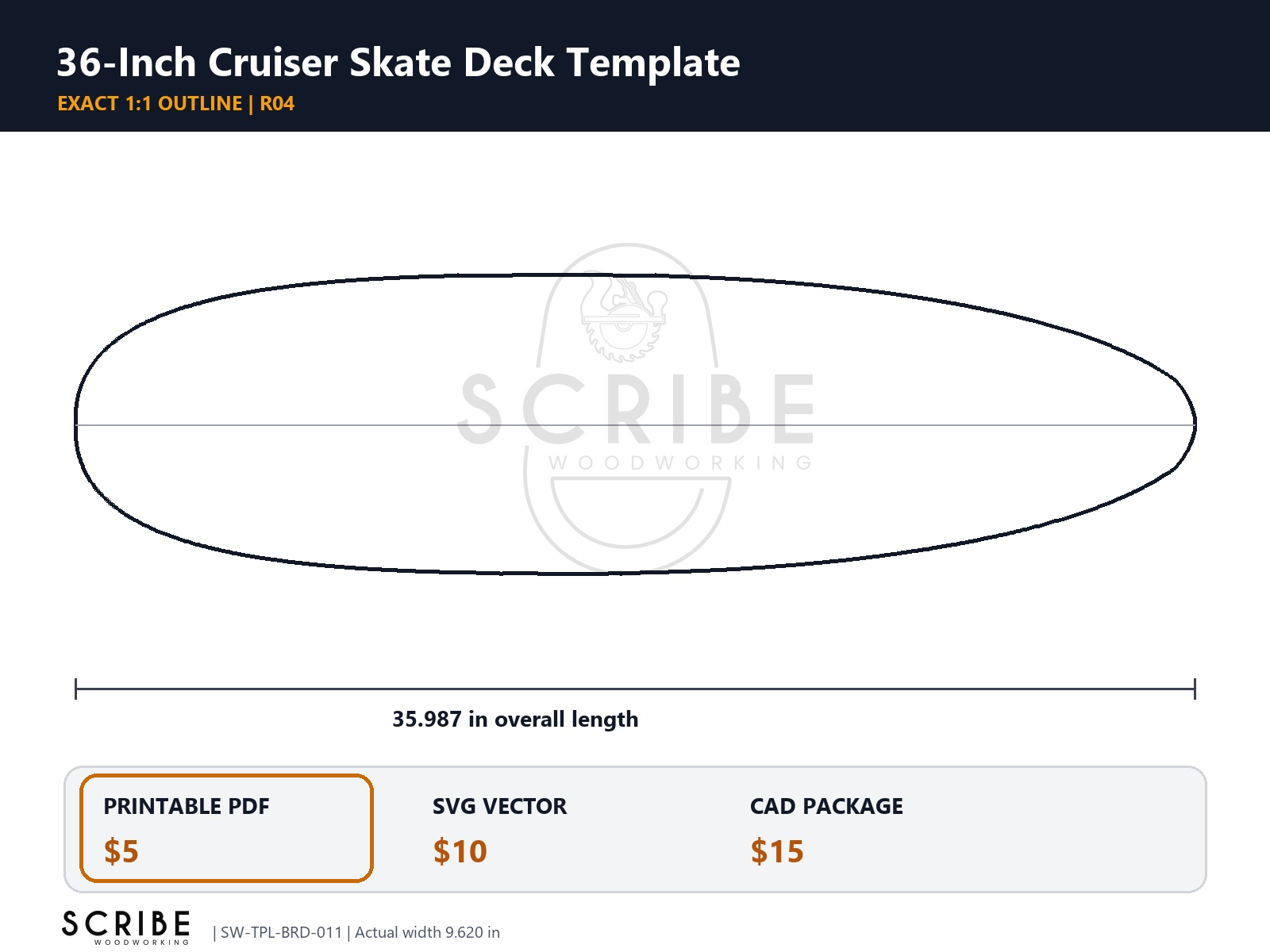Select the Printable PDF $5 option
This screenshot has width=1270, height=952.
(x=226, y=828)
